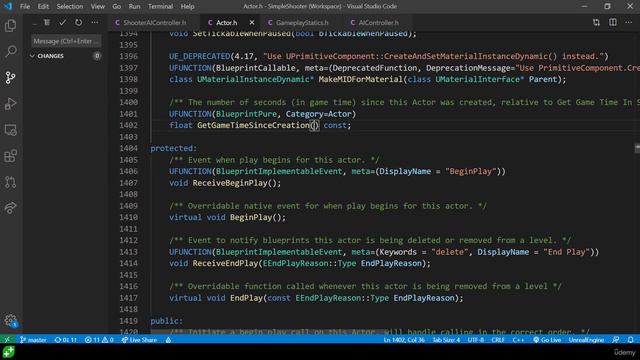This screenshot has width=640, height=360.
Task: Open the File menu
Action: point(25,7)
